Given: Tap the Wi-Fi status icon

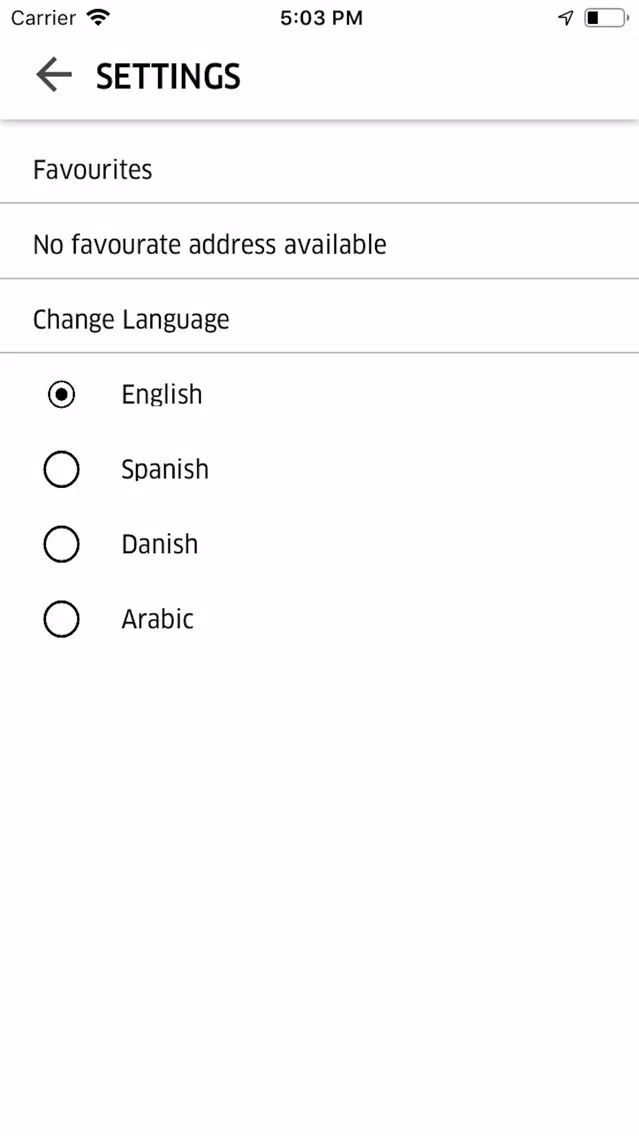Looking at the screenshot, I should pos(97,17).
